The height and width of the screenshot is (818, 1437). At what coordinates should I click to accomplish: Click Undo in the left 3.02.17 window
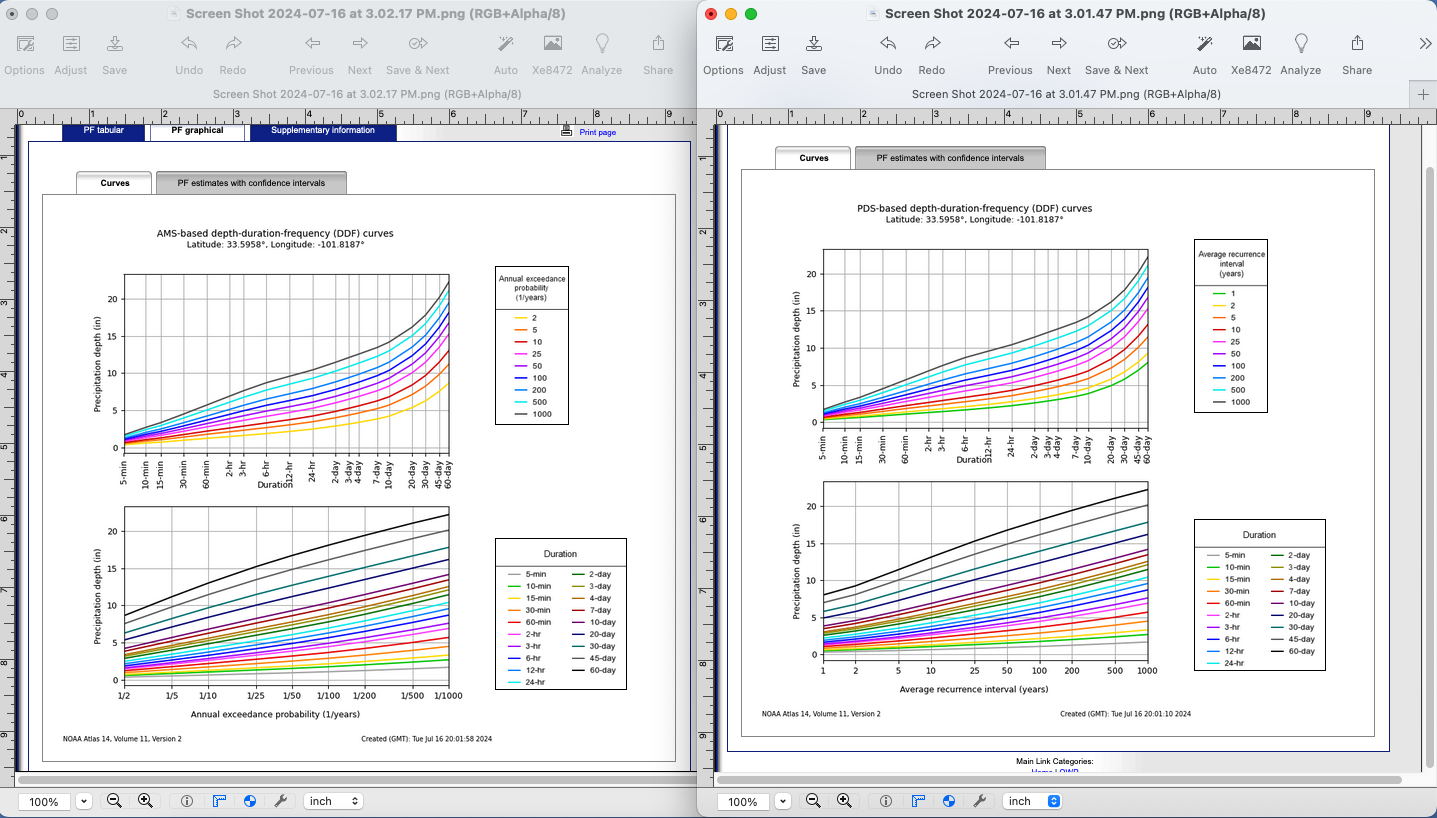(x=189, y=54)
